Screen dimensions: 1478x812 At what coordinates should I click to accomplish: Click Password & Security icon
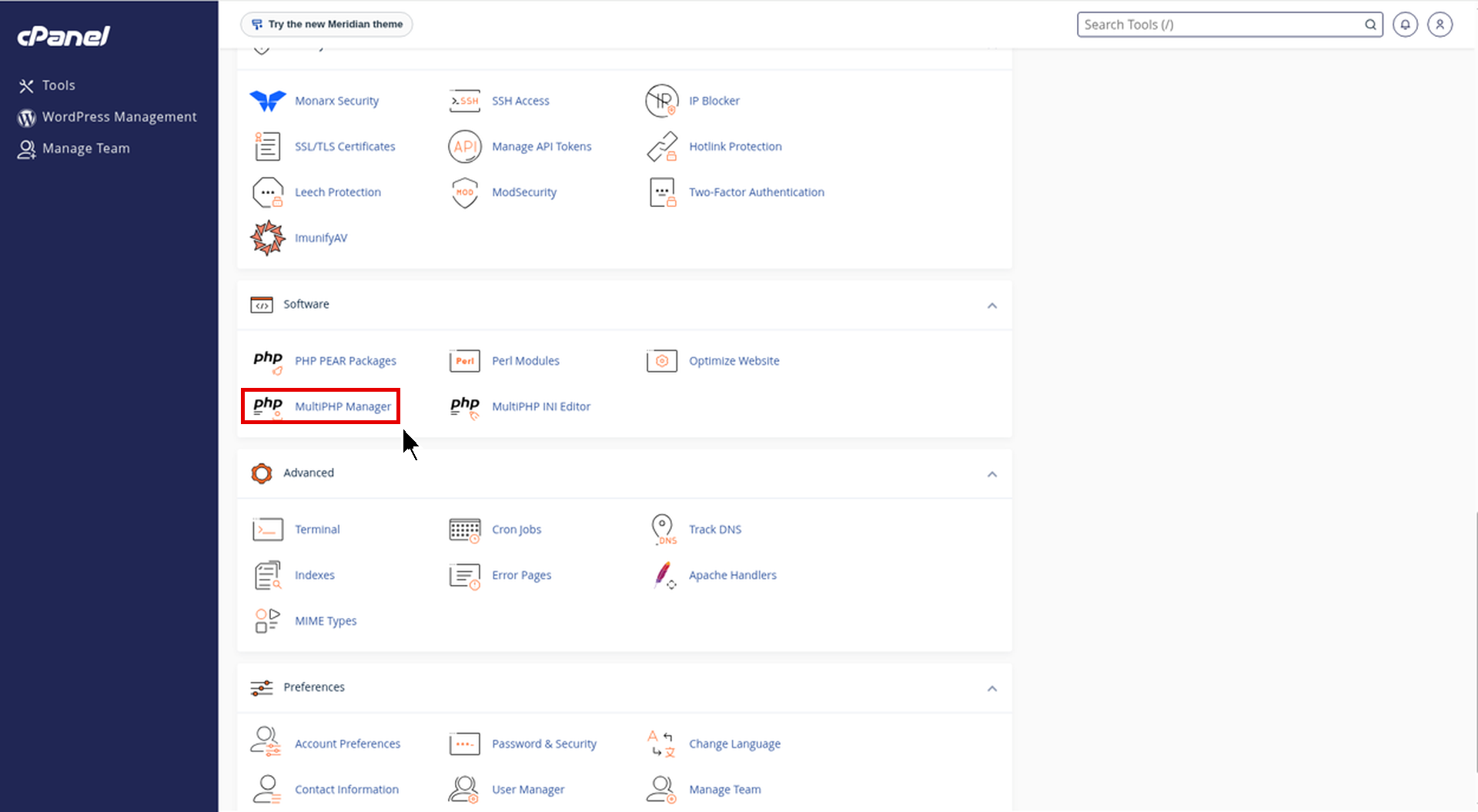point(465,744)
